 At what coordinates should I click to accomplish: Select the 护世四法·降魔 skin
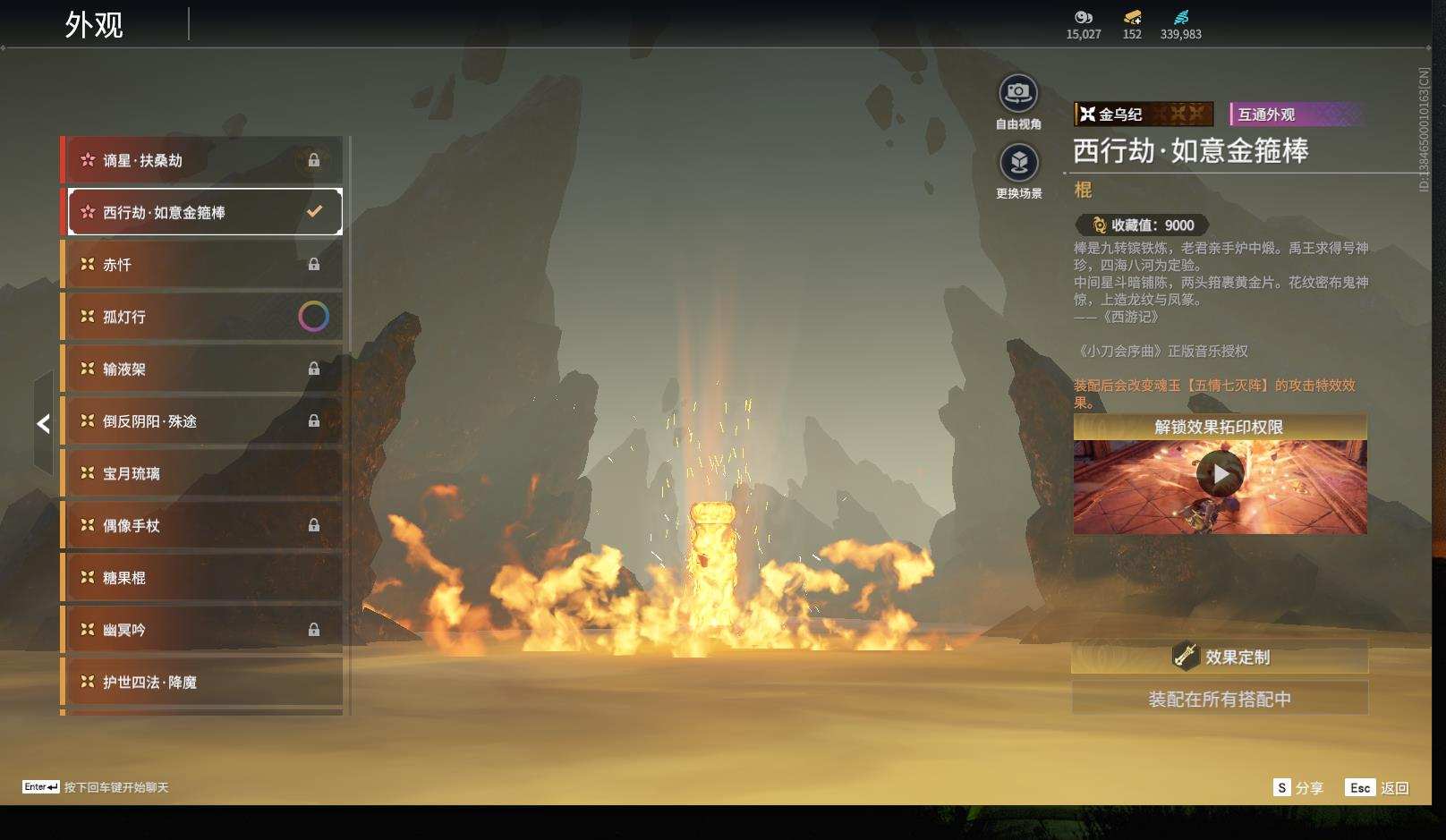point(201,682)
